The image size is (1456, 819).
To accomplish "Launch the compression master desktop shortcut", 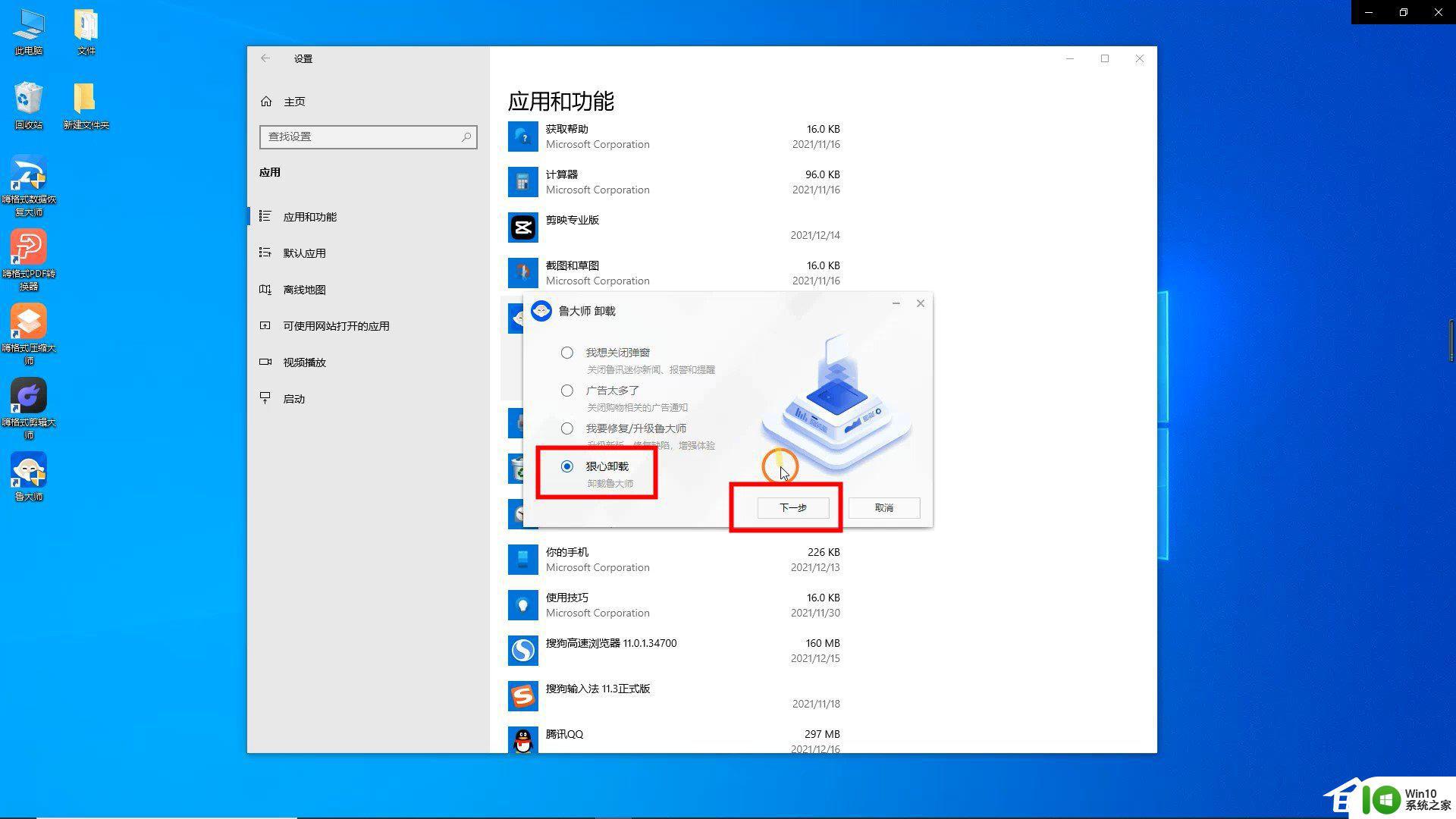I will [29, 334].
